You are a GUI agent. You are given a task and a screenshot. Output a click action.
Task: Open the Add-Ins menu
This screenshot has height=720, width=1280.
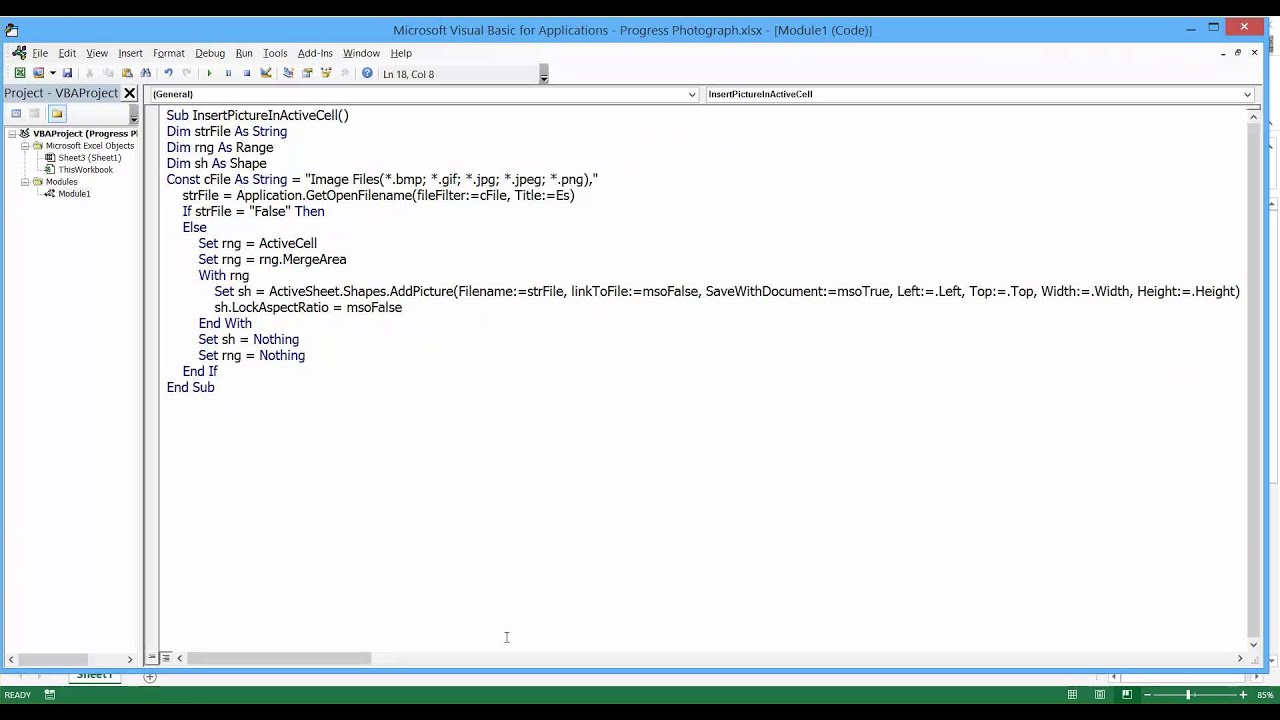[x=315, y=53]
